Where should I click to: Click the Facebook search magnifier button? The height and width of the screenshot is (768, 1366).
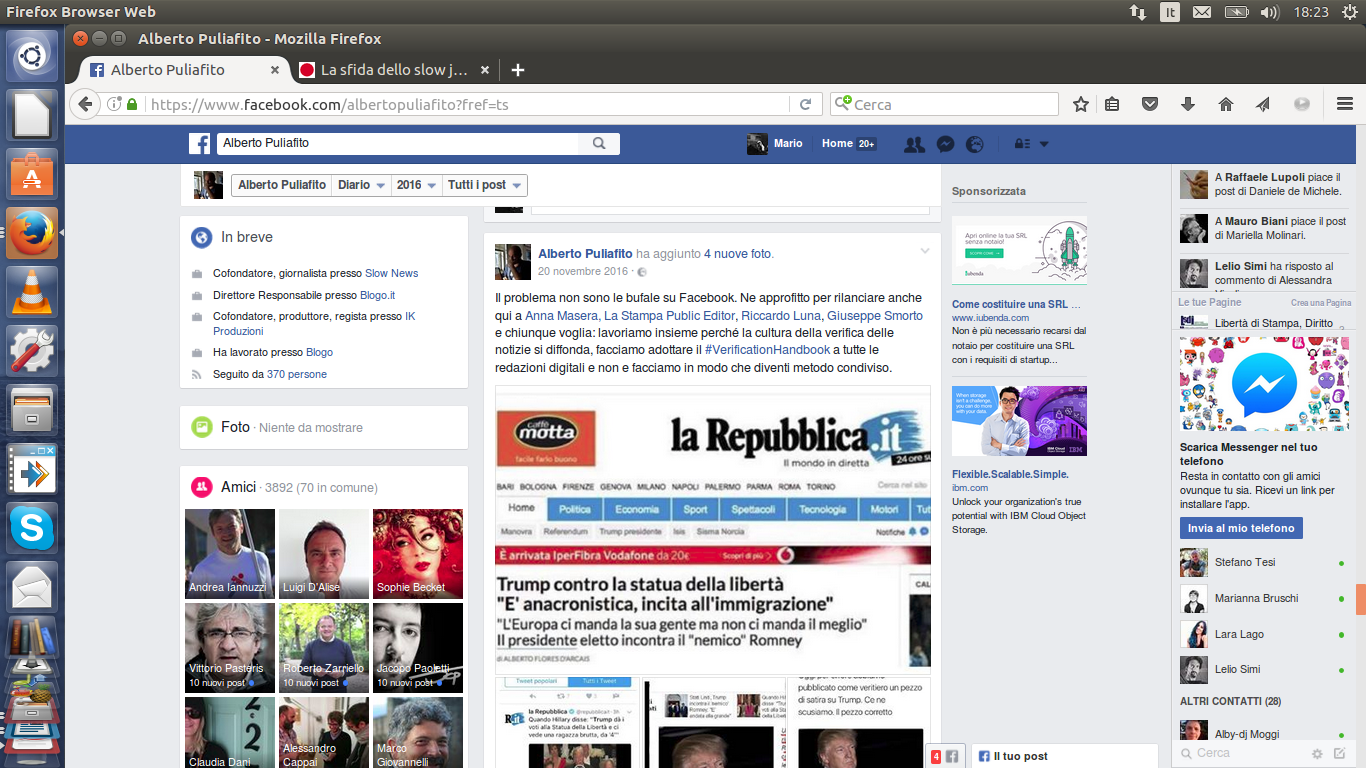coord(599,143)
